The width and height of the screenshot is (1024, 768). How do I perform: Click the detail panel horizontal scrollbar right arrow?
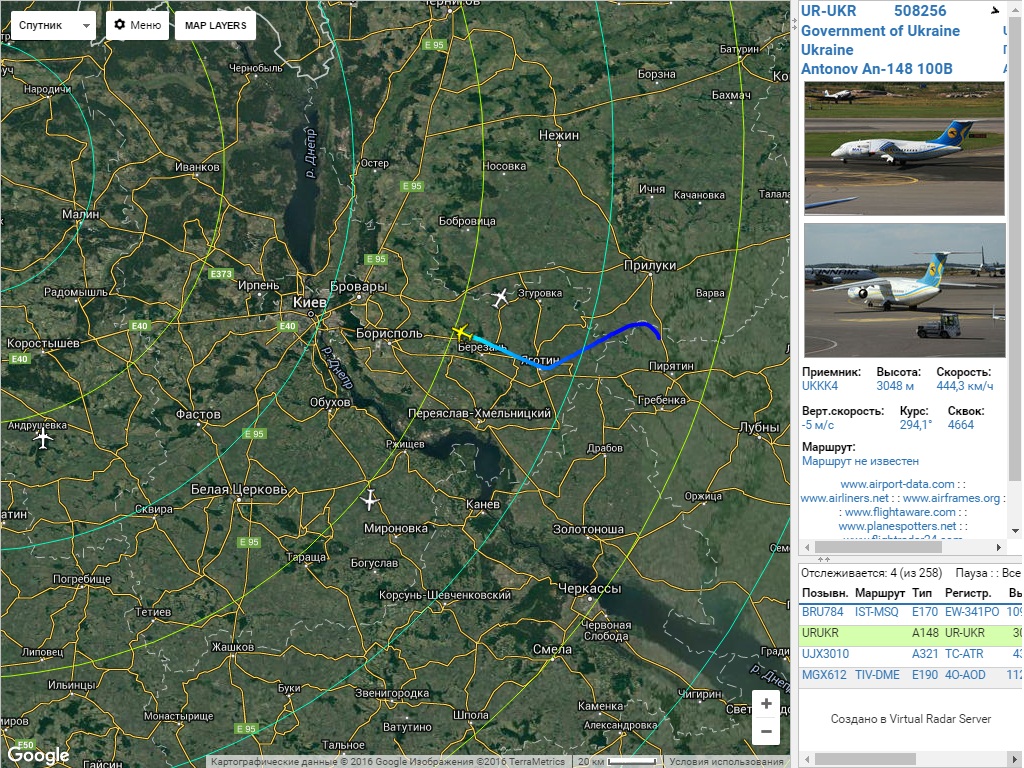(x=999, y=547)
